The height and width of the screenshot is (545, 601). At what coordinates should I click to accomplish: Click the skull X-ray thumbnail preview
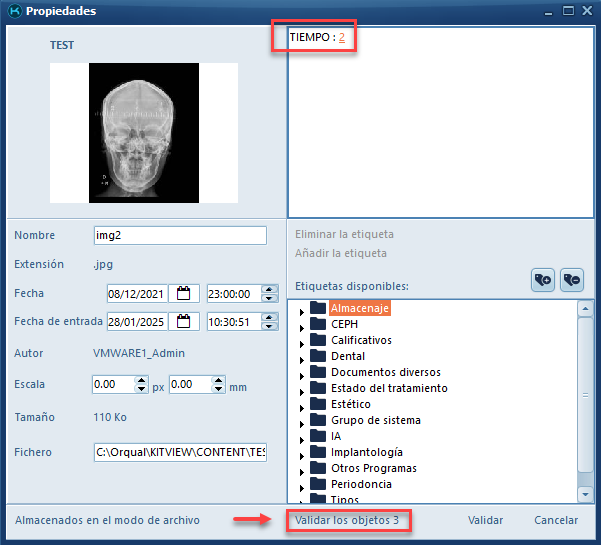pos(144,133)
